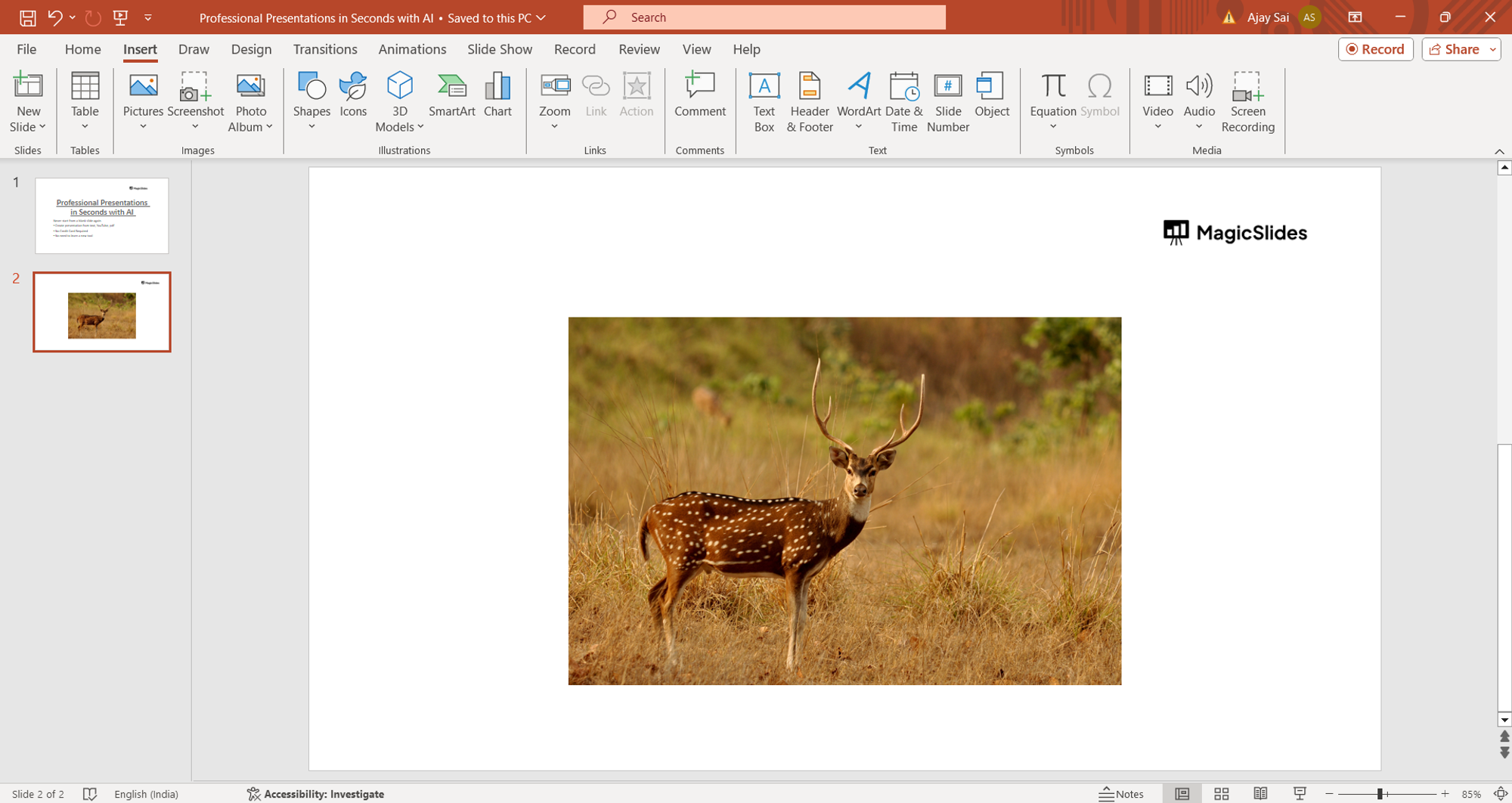
Task: Insert an Equation
Action: (1053, 101)
